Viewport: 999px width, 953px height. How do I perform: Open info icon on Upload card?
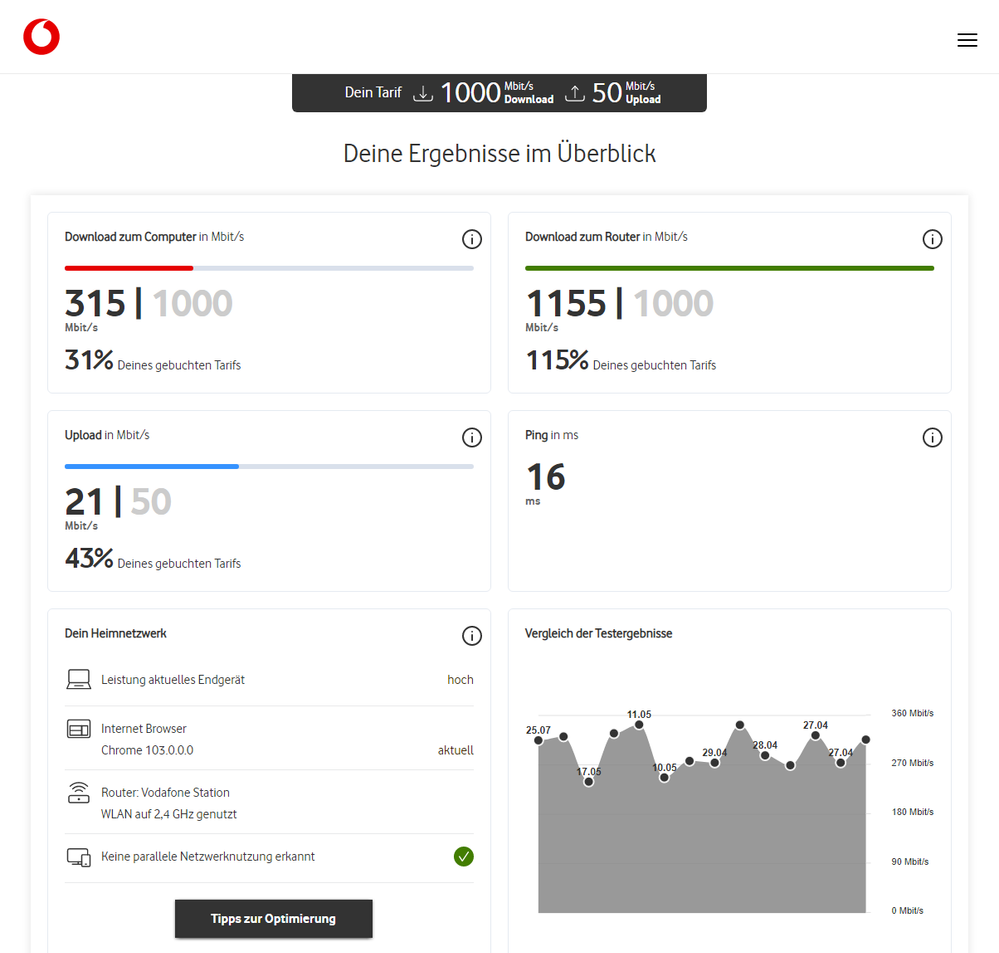tap(471, 438)
